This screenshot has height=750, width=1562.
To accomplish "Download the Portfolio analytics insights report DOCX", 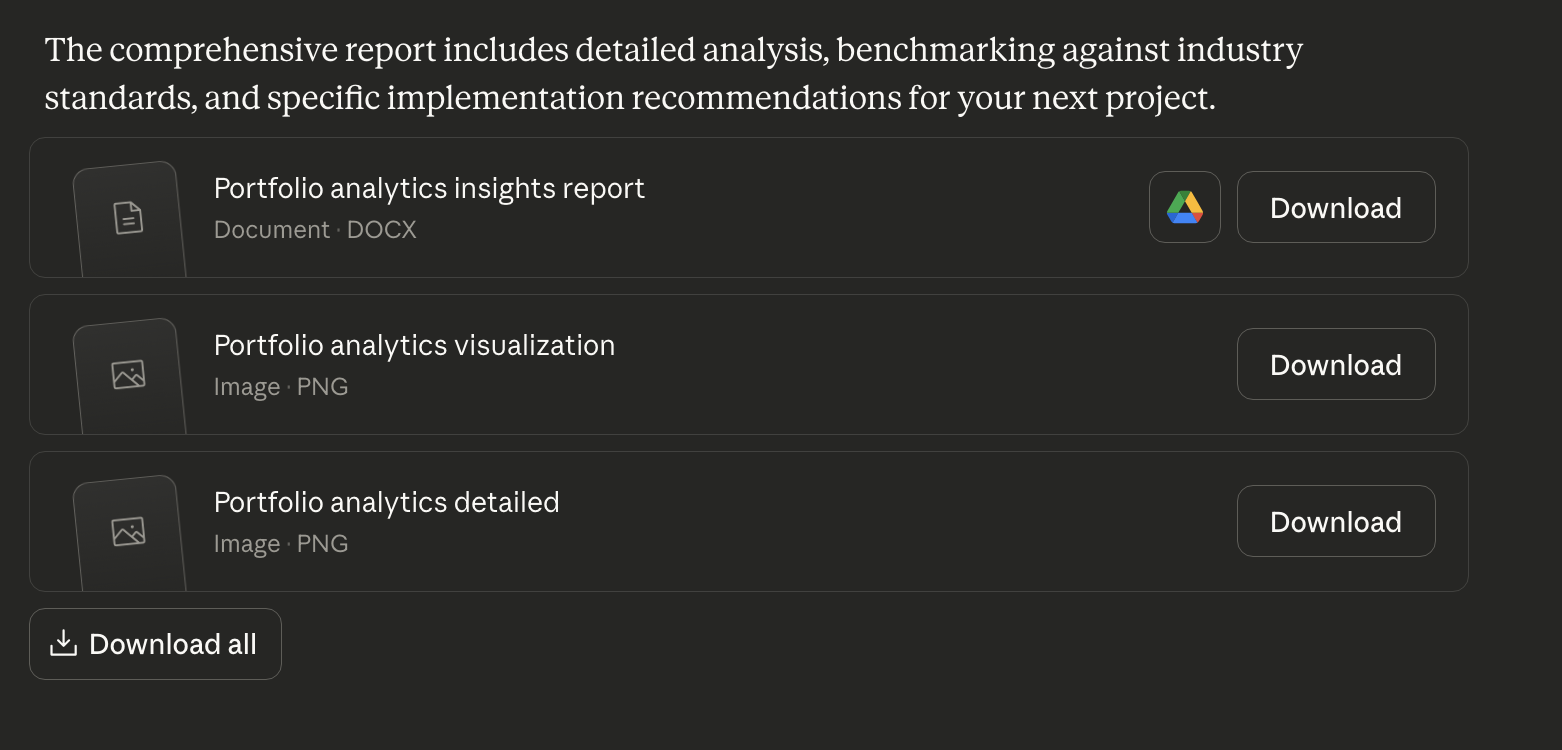I will [1335, 207].
